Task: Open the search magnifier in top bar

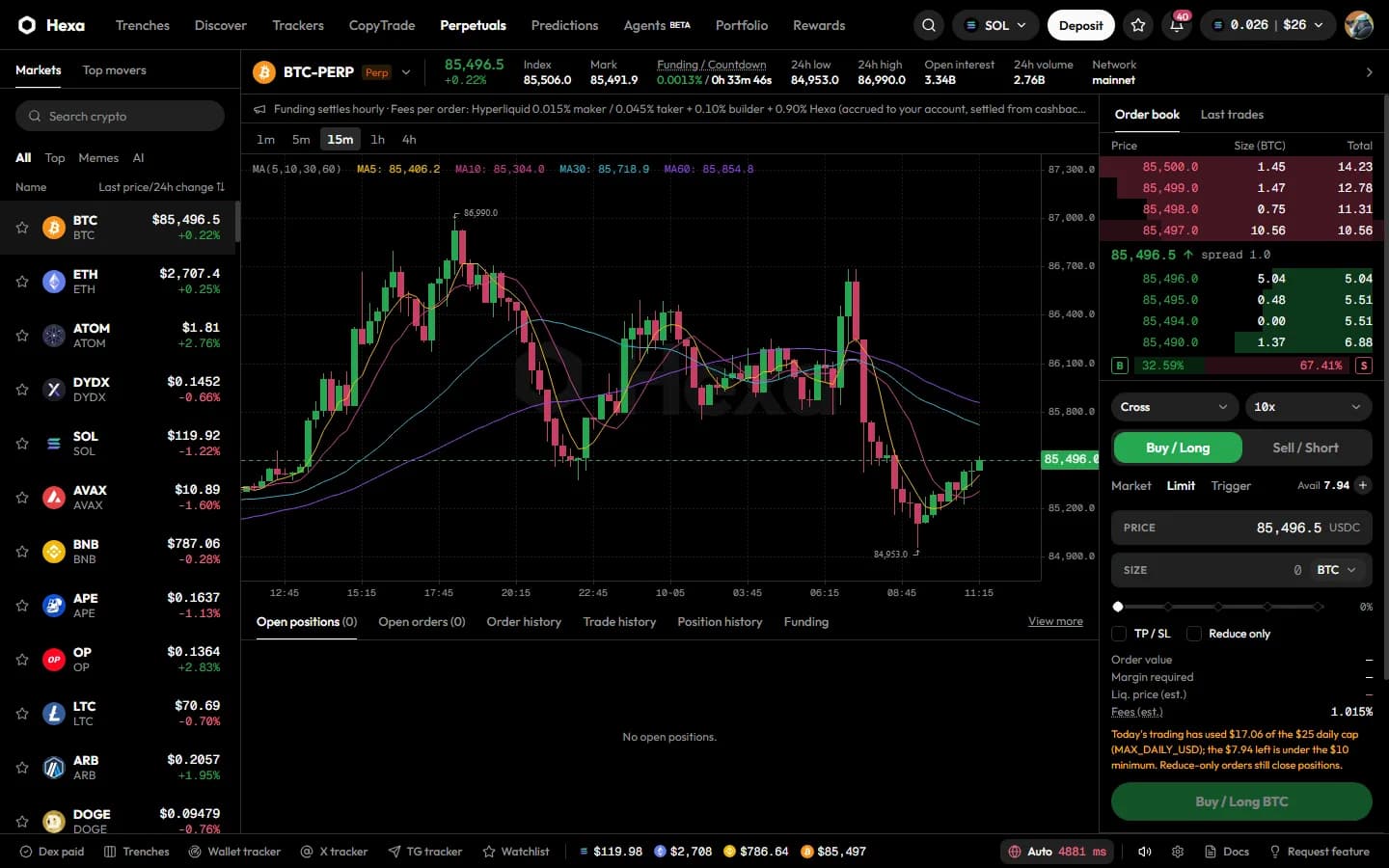Action: [x=928, y=25]
